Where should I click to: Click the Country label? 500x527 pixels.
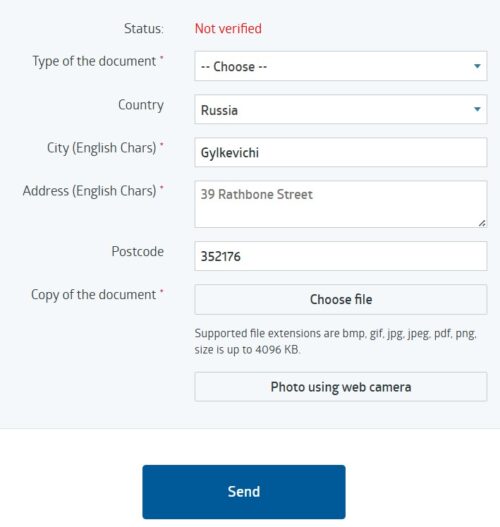141,105
